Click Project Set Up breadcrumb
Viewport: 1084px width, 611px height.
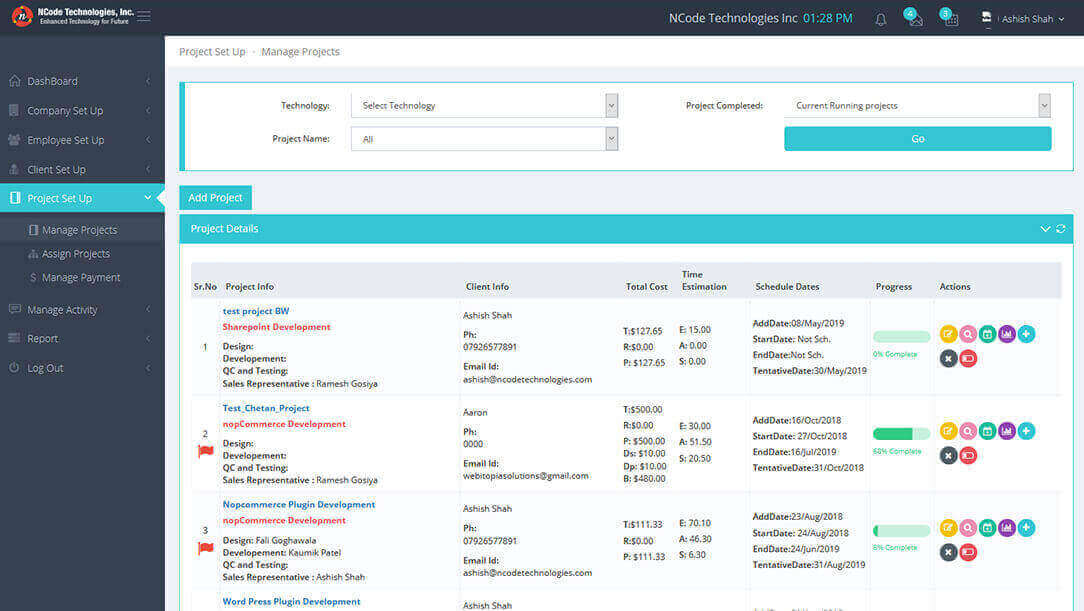pyautogui.click(x=212, y=52)
